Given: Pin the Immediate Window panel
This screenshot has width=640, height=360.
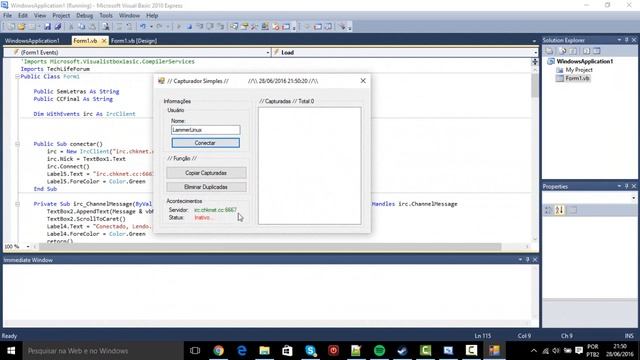Looking at the screenshot, I should (x=527, y=260).
